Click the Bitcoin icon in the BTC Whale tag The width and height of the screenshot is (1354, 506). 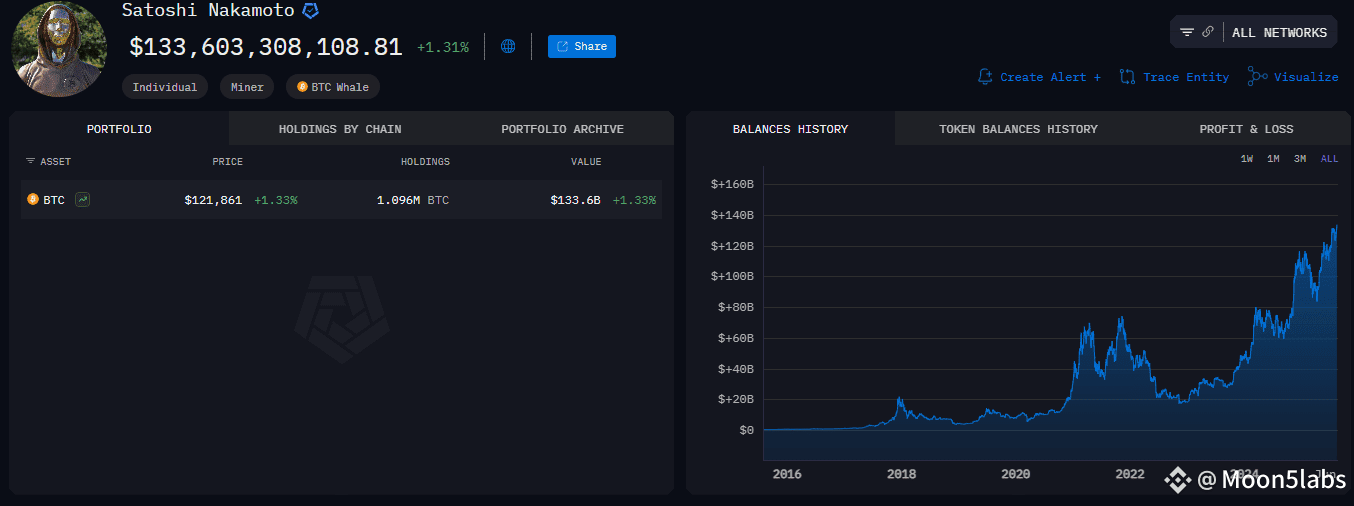coord(302,87)
